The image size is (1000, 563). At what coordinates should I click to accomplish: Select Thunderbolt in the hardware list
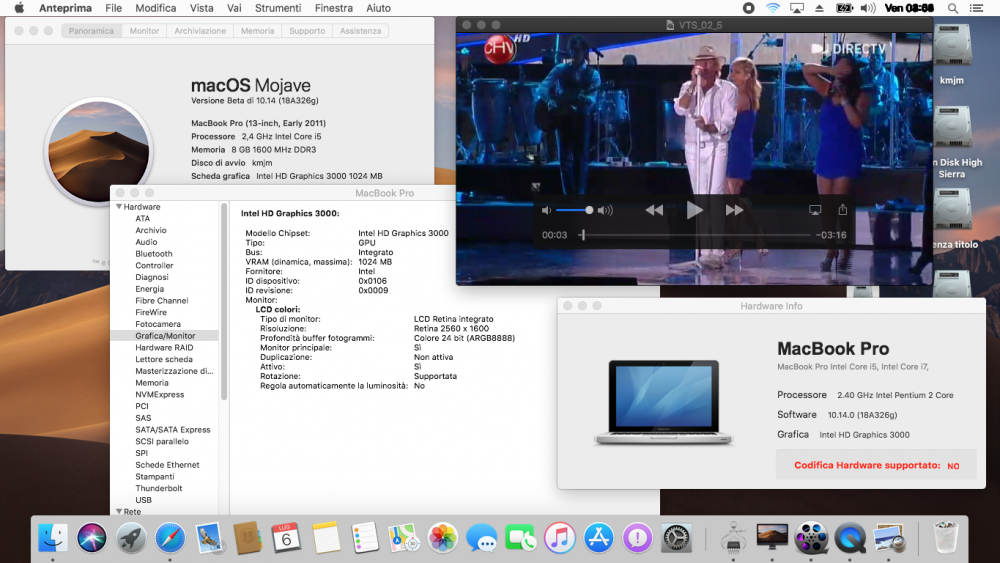click(159, 488)
